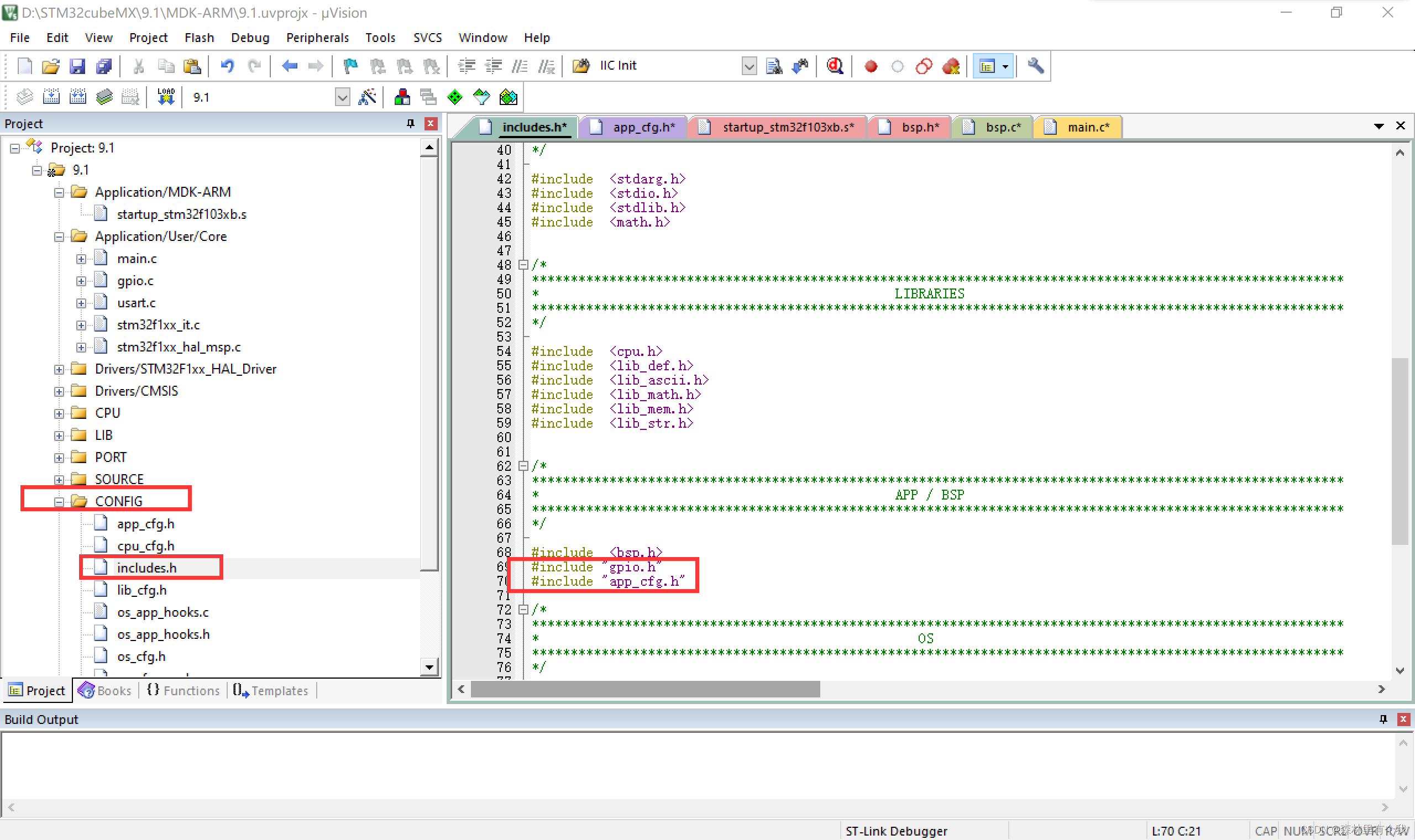Open the Peripherals menu
The width and height of the screenshot is (1415, 840).
coord(317,38)
